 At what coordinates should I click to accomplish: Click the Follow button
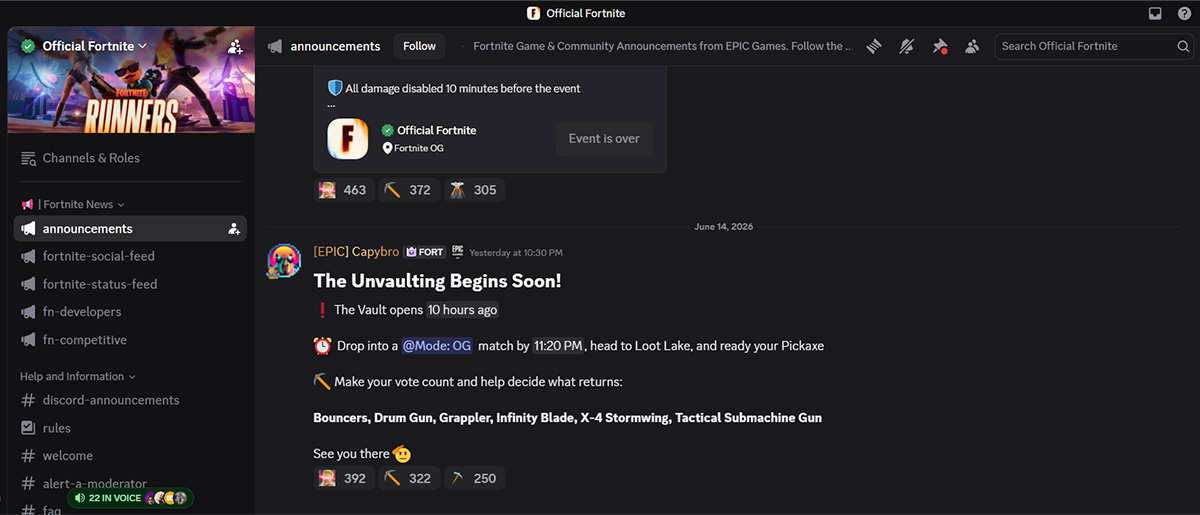coord(419,46)
